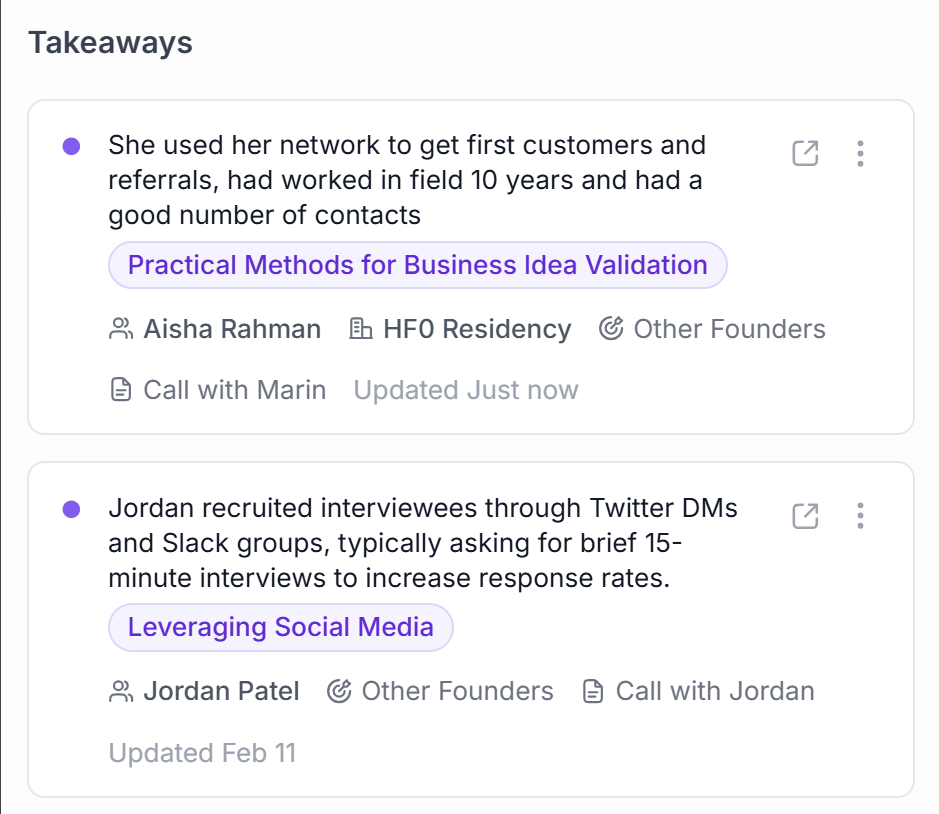This screenshot has width=939, height=814.
Task: Open three-dot menu on Aisha's takeaway
Action: [860, 153]
